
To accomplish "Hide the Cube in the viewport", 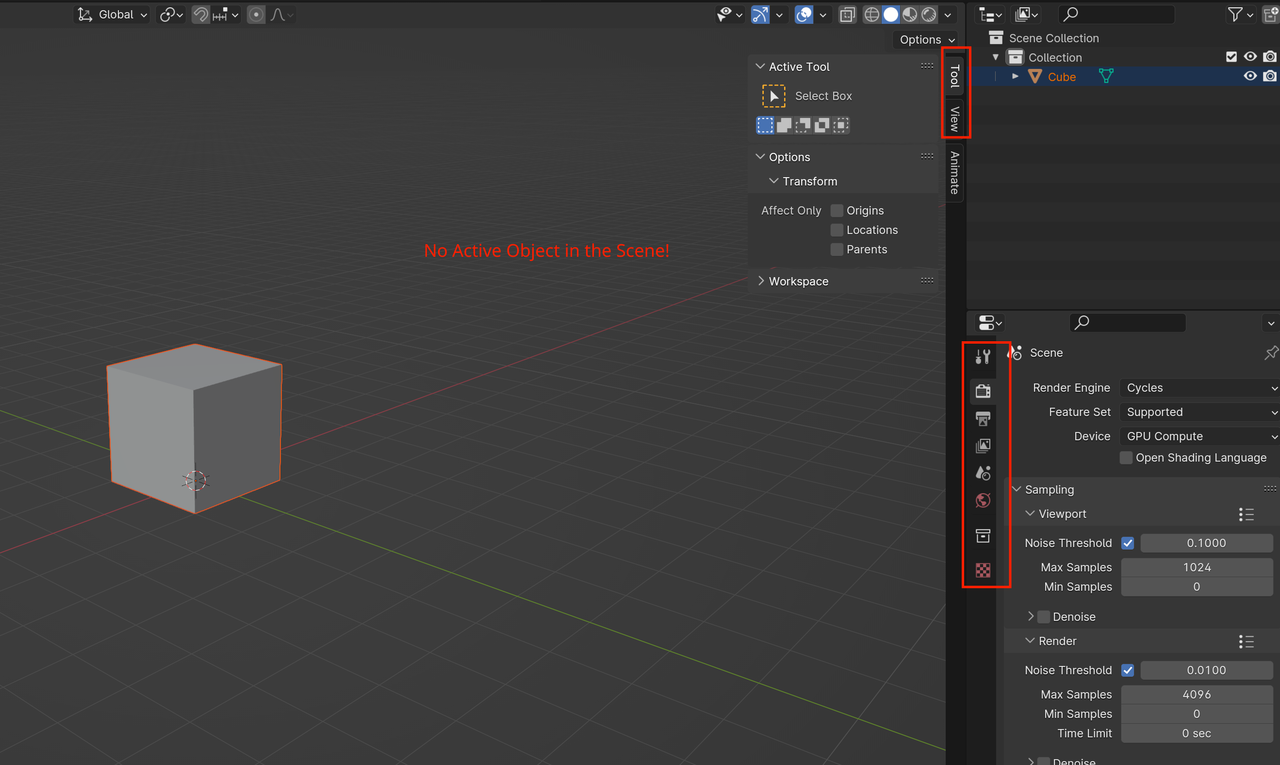I will pos(1250,77).
